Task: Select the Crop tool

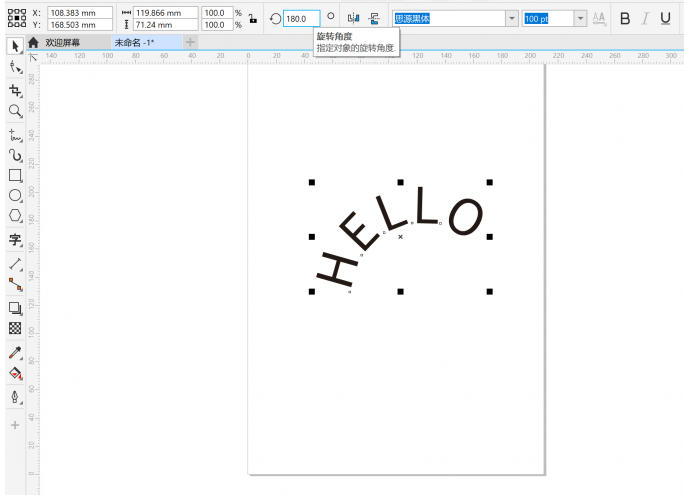Action: (15, 90)
